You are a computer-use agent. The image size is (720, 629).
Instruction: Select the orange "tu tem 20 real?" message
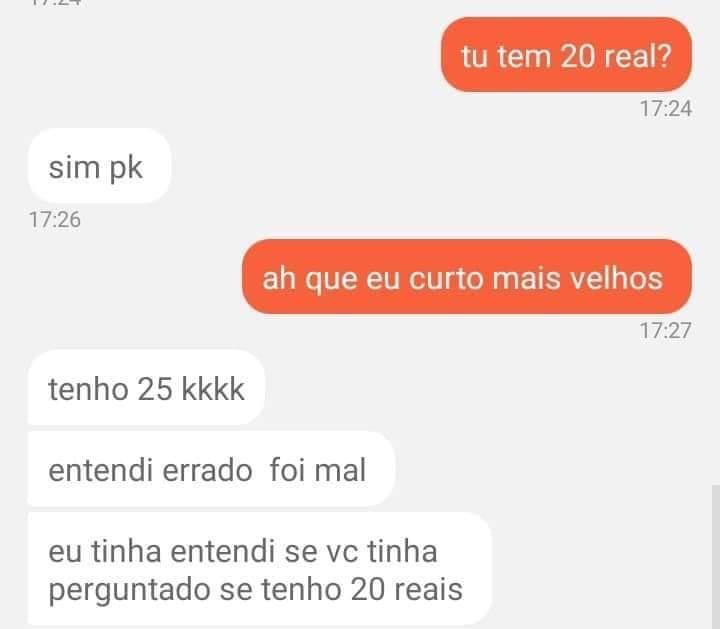coord(566,55)
